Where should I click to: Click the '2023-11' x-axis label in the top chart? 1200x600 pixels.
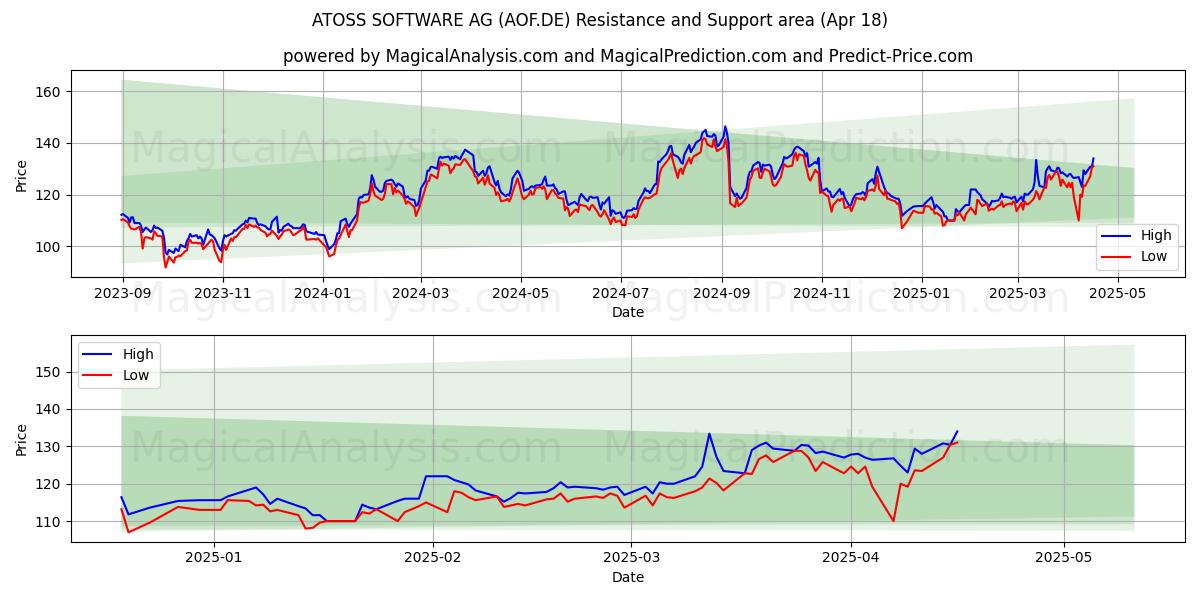click(x=223, y=294)
